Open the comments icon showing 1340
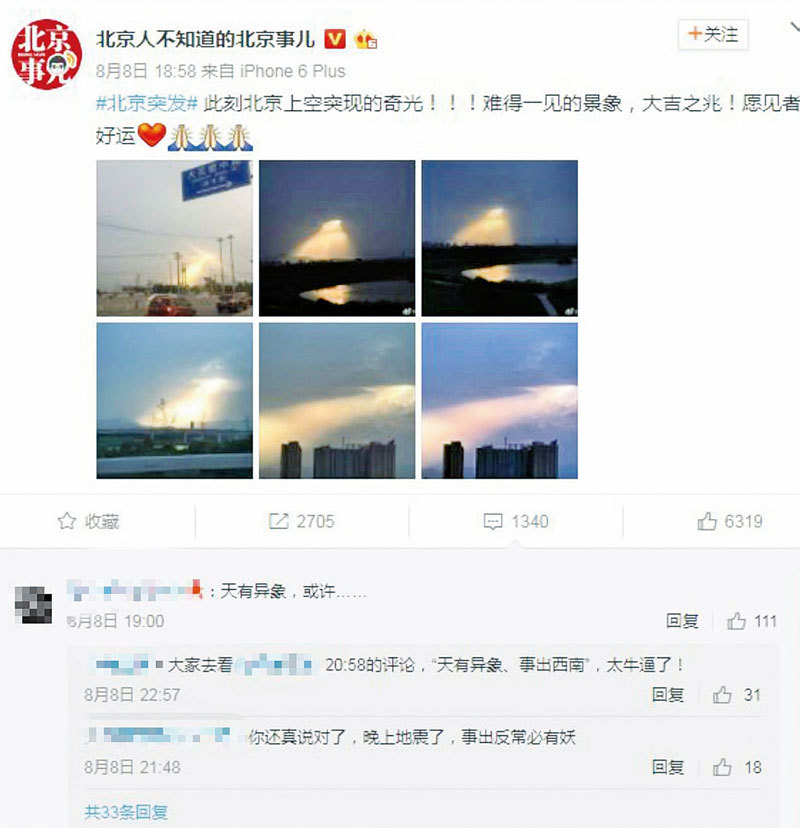The height and width of the screenshot is (828, 800). 493,522
